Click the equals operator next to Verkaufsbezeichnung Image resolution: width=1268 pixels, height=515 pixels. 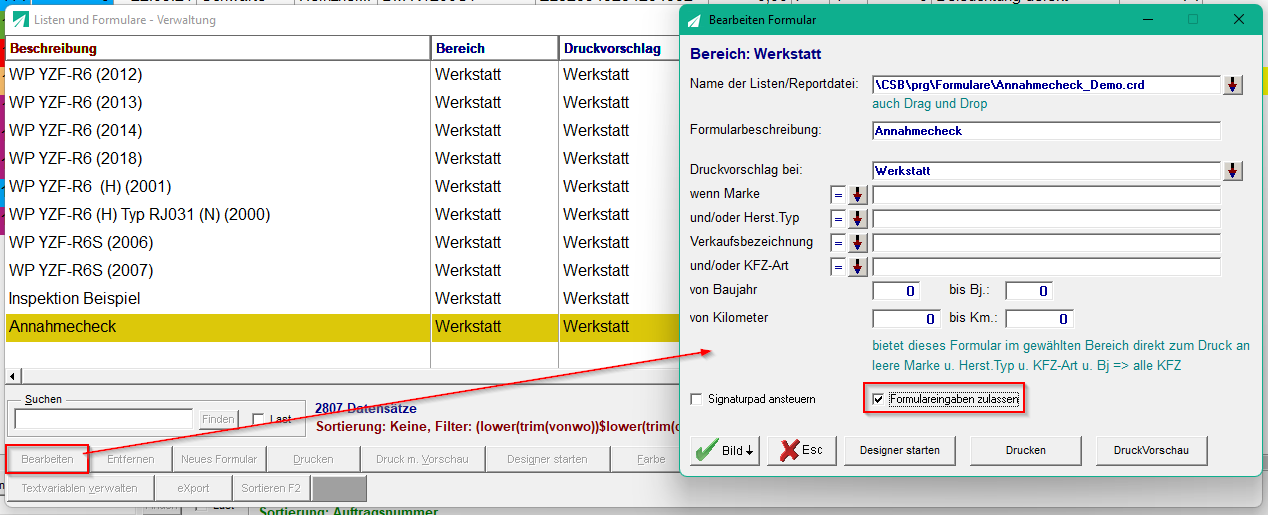point(837,243)
